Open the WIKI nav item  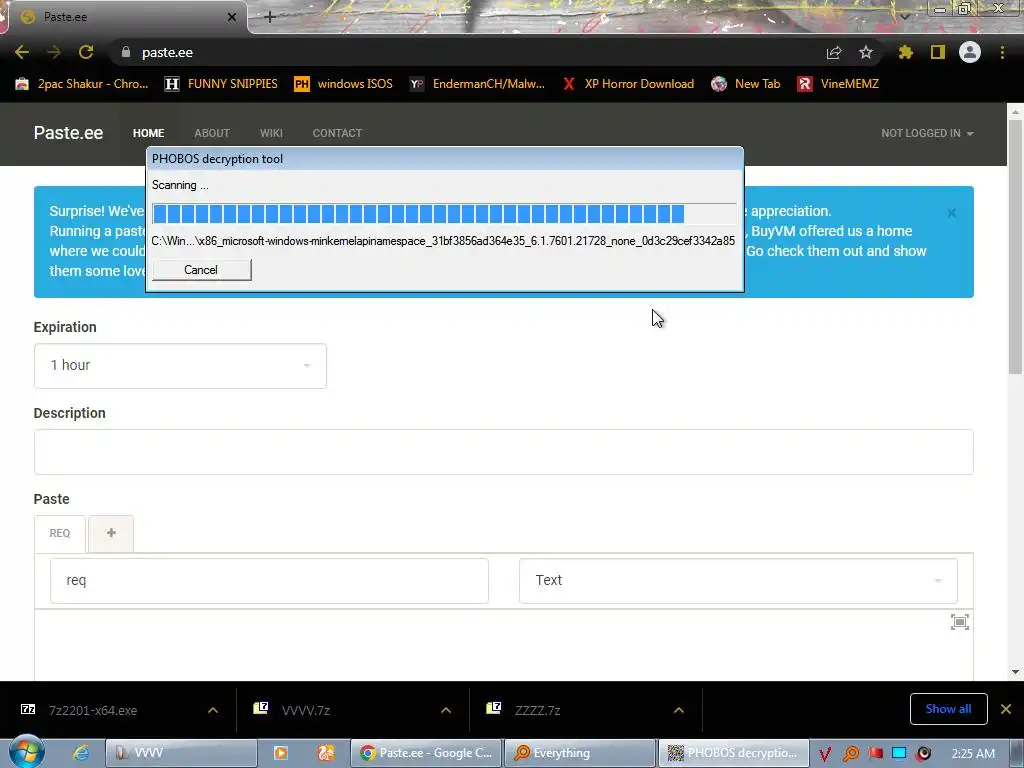[271, 133]
